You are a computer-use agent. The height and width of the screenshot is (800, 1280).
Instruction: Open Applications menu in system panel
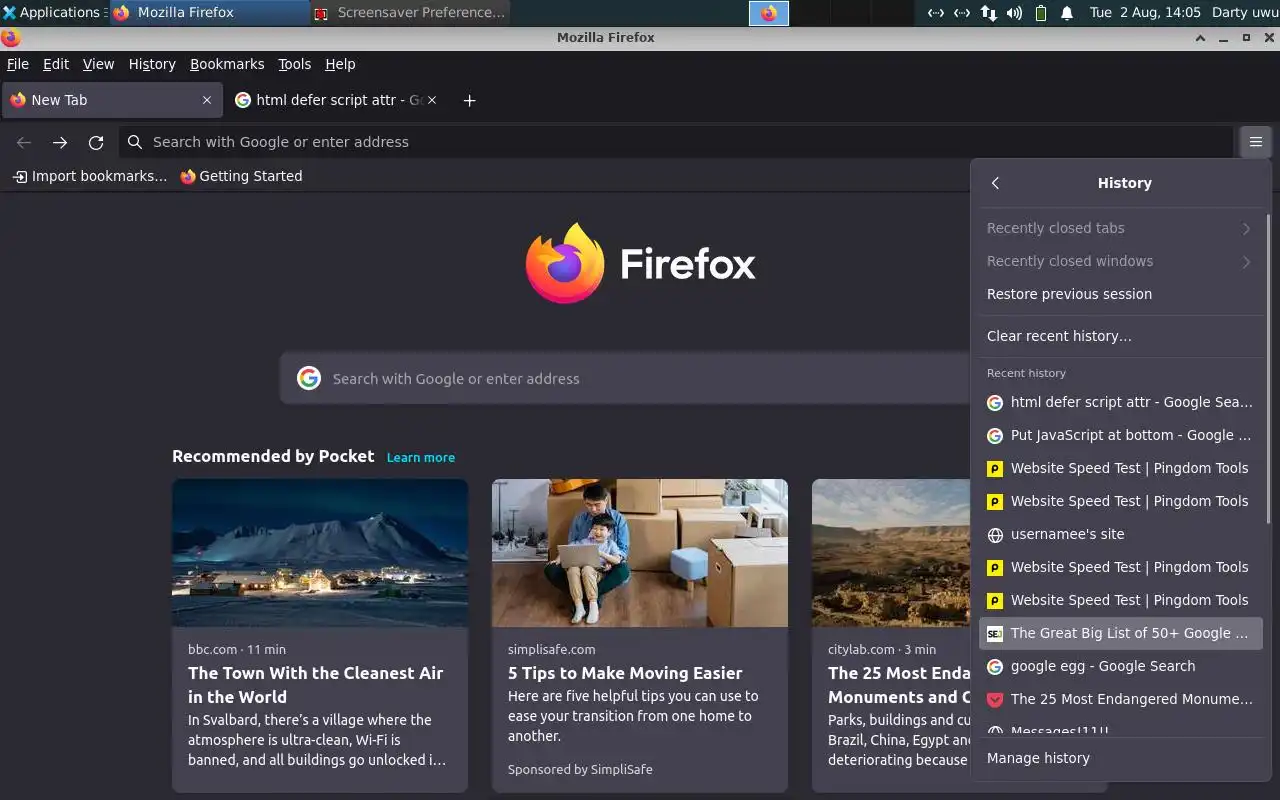click(x=52, y=13)
